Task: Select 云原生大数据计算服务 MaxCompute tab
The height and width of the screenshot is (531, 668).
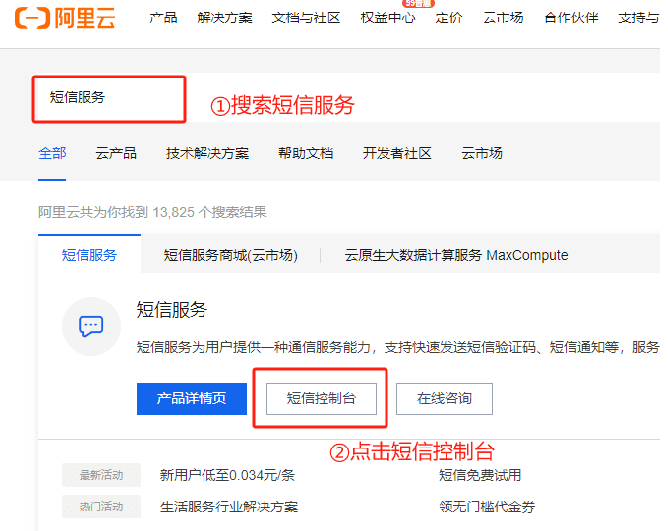Action: pos(456,255)
